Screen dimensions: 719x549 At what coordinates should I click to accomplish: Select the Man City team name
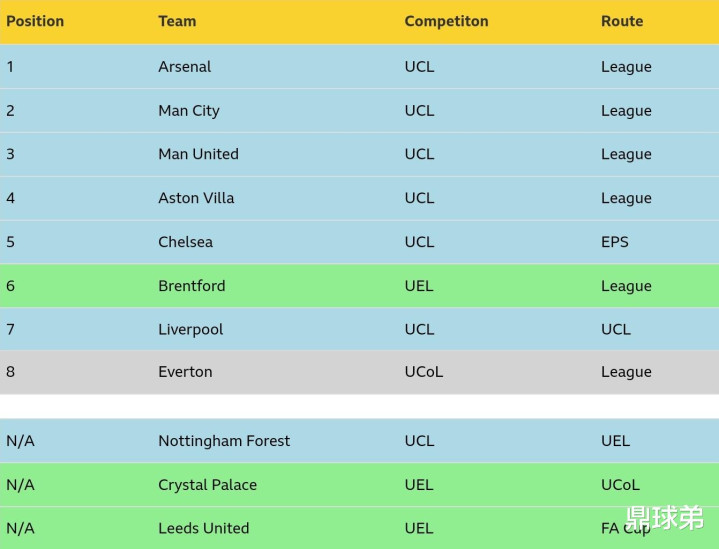pos(189,111)
